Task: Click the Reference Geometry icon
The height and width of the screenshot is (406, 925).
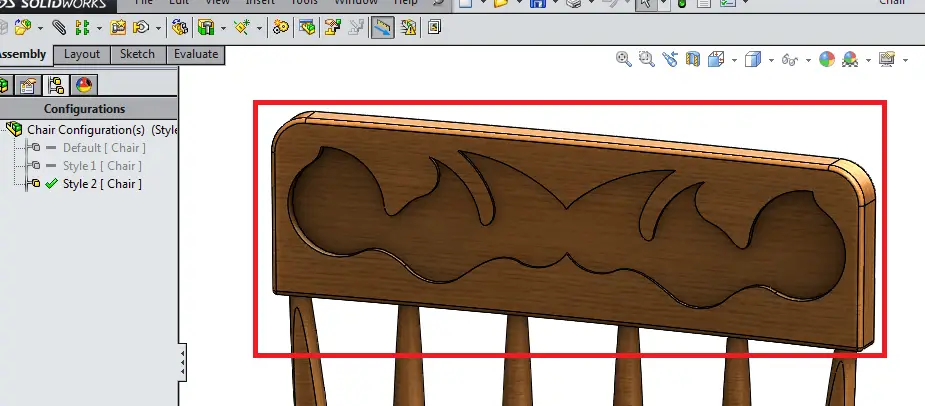Action: [242, 27]
